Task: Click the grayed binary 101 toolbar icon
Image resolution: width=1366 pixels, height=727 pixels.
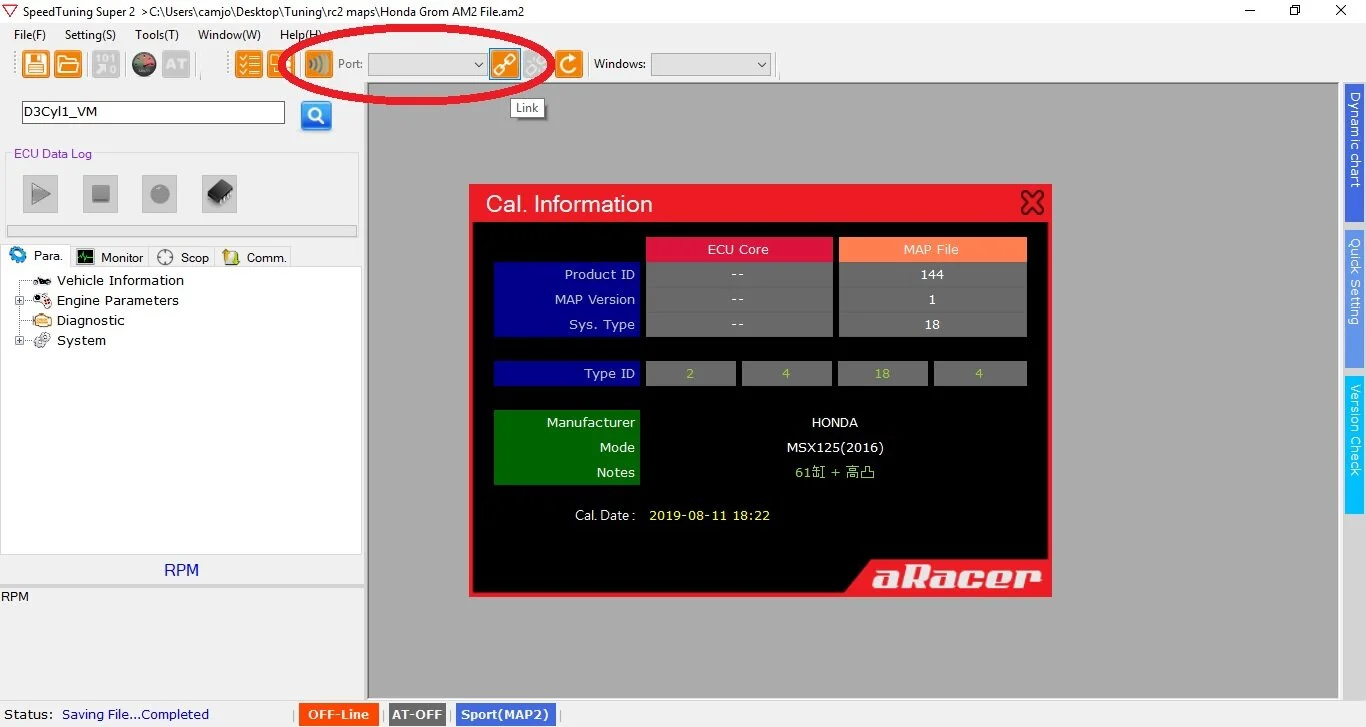Action: pos(106,64)
